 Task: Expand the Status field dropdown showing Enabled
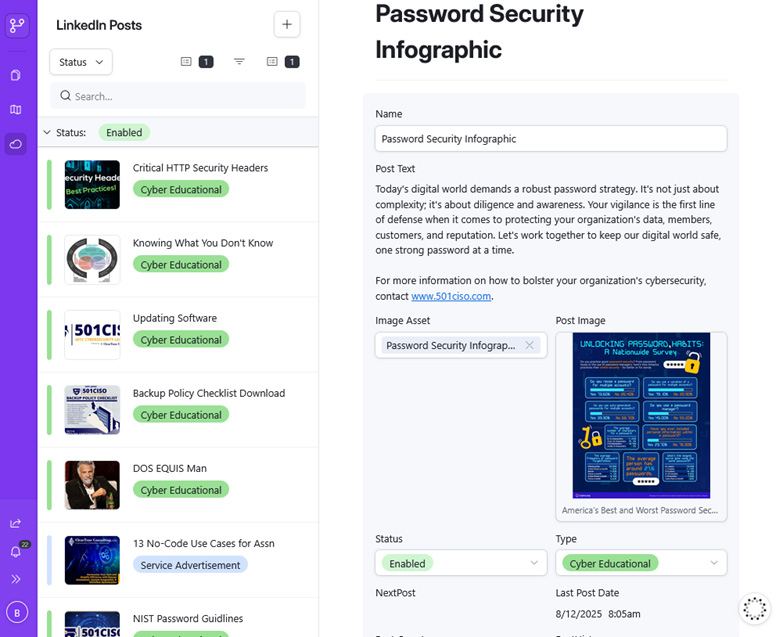coord(460,563)
